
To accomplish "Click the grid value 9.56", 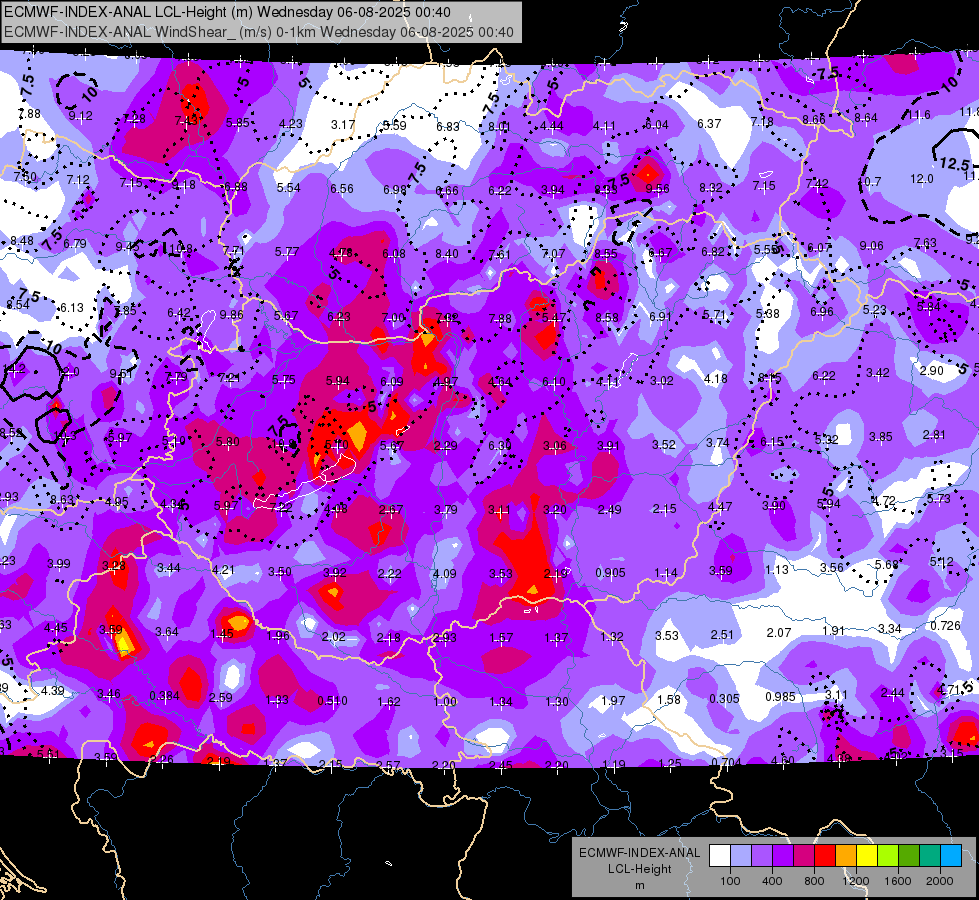I will [x=657, y=189].
